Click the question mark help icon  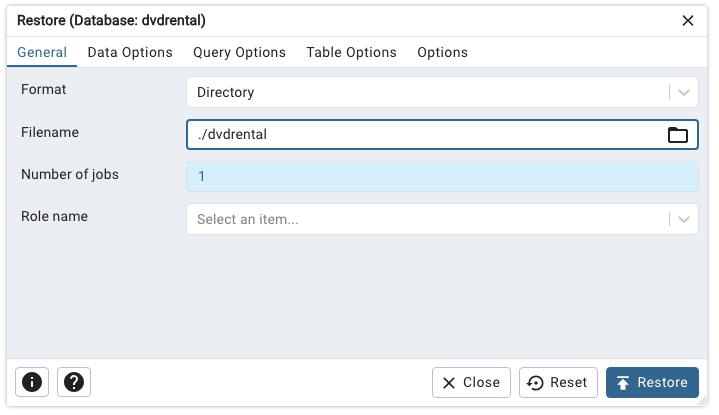(x=75, y=382)
